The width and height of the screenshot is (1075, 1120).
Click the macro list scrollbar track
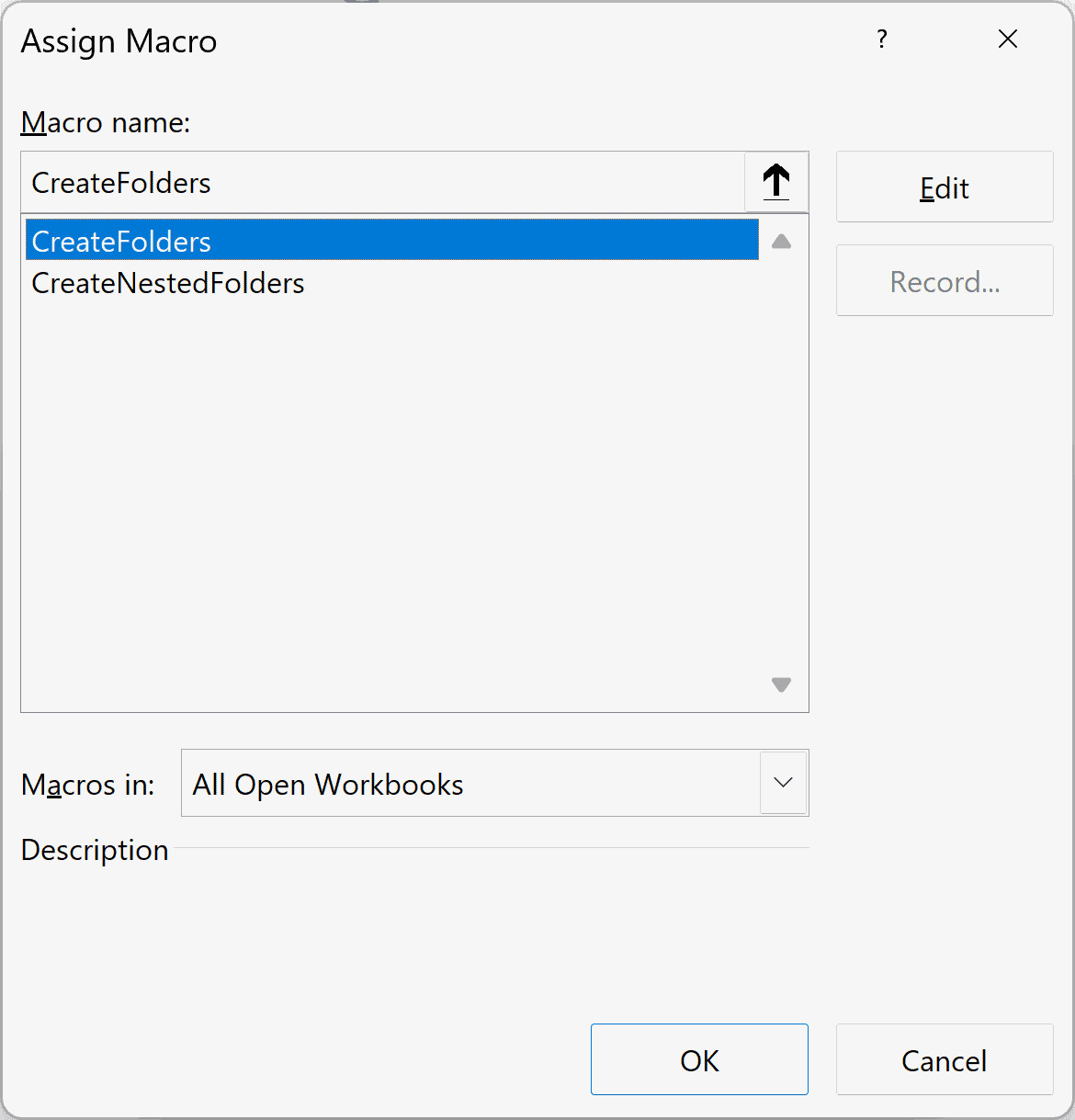781,459
